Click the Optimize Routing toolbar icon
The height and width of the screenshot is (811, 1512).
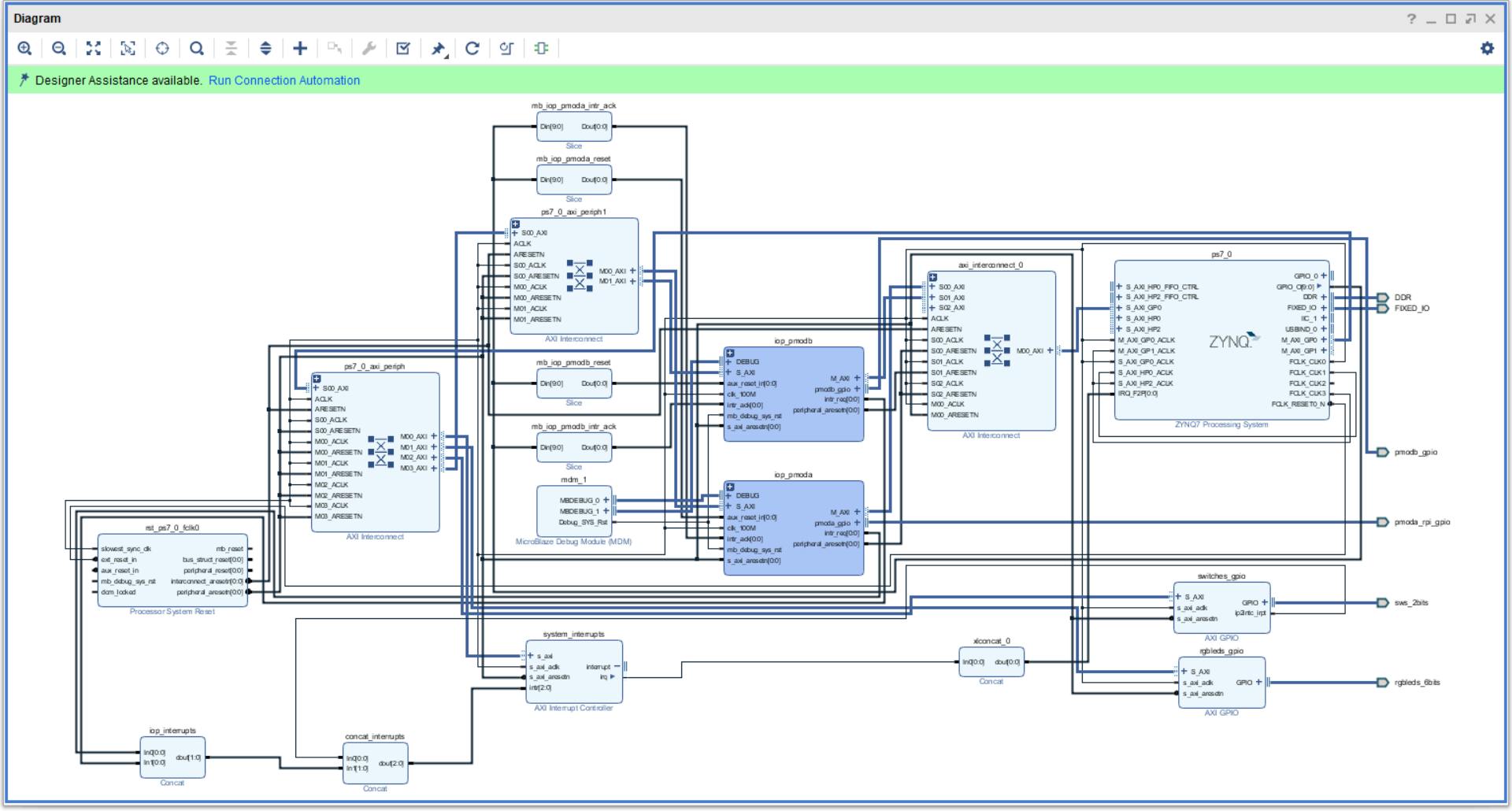(x=506, y=49)
